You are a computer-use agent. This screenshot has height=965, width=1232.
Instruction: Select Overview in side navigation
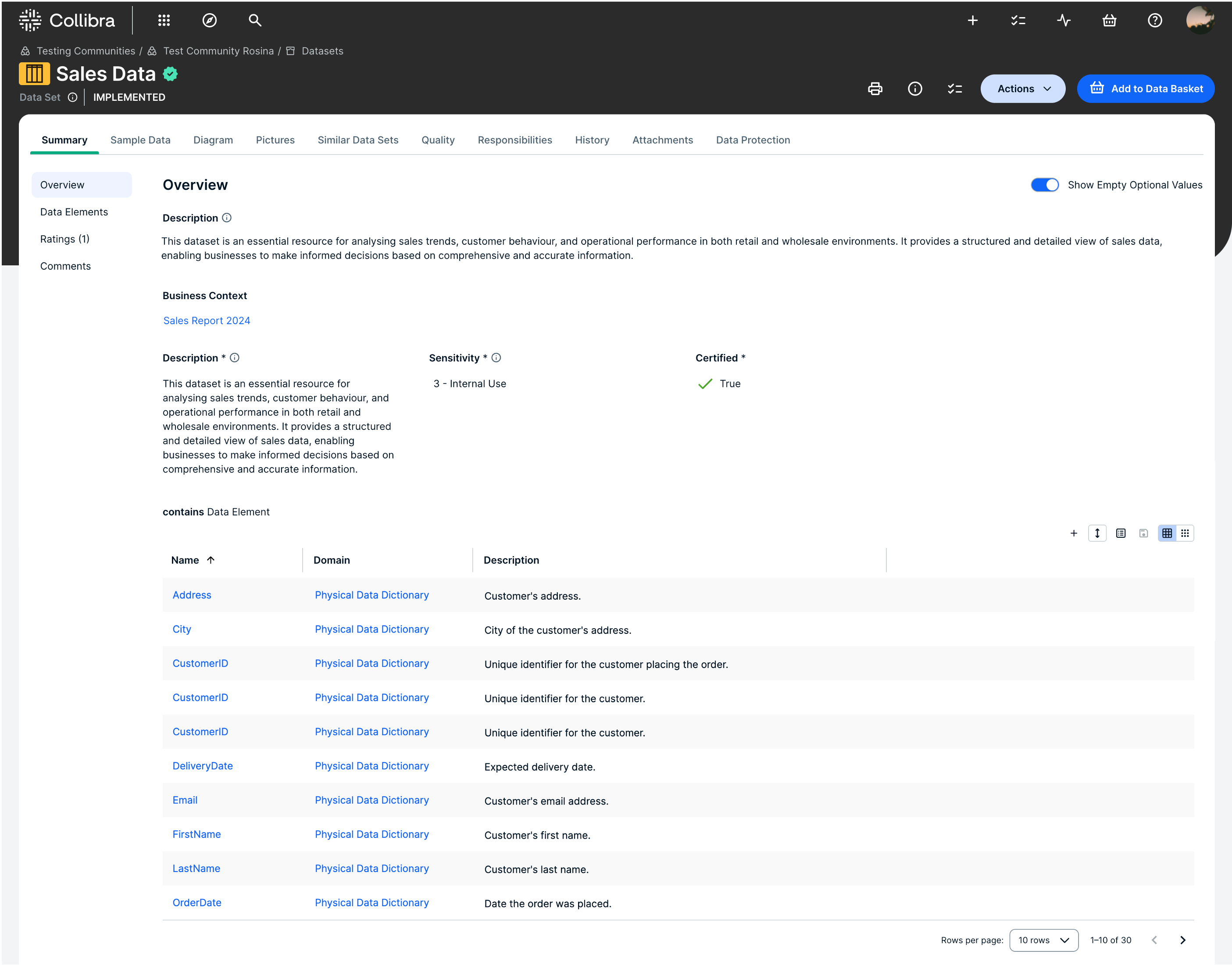pos(81,185)
